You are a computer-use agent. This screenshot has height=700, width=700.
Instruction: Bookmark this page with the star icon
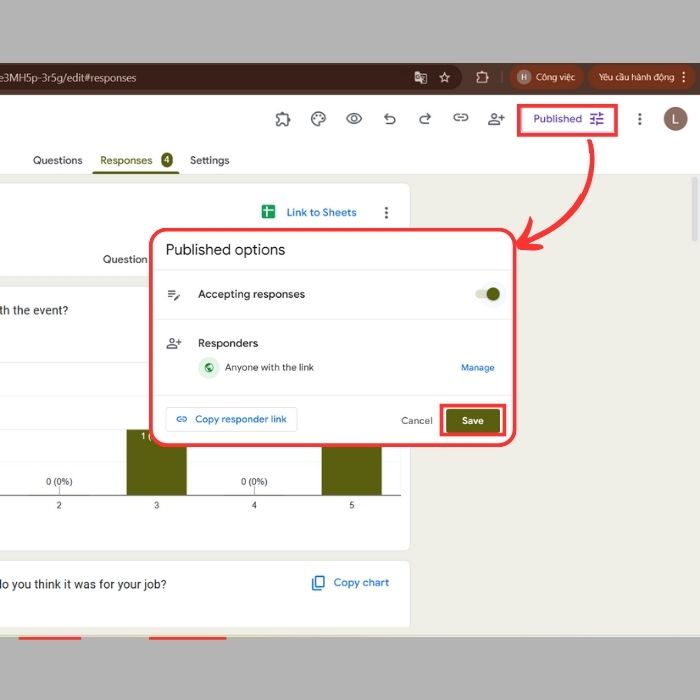tap(445, 78)
